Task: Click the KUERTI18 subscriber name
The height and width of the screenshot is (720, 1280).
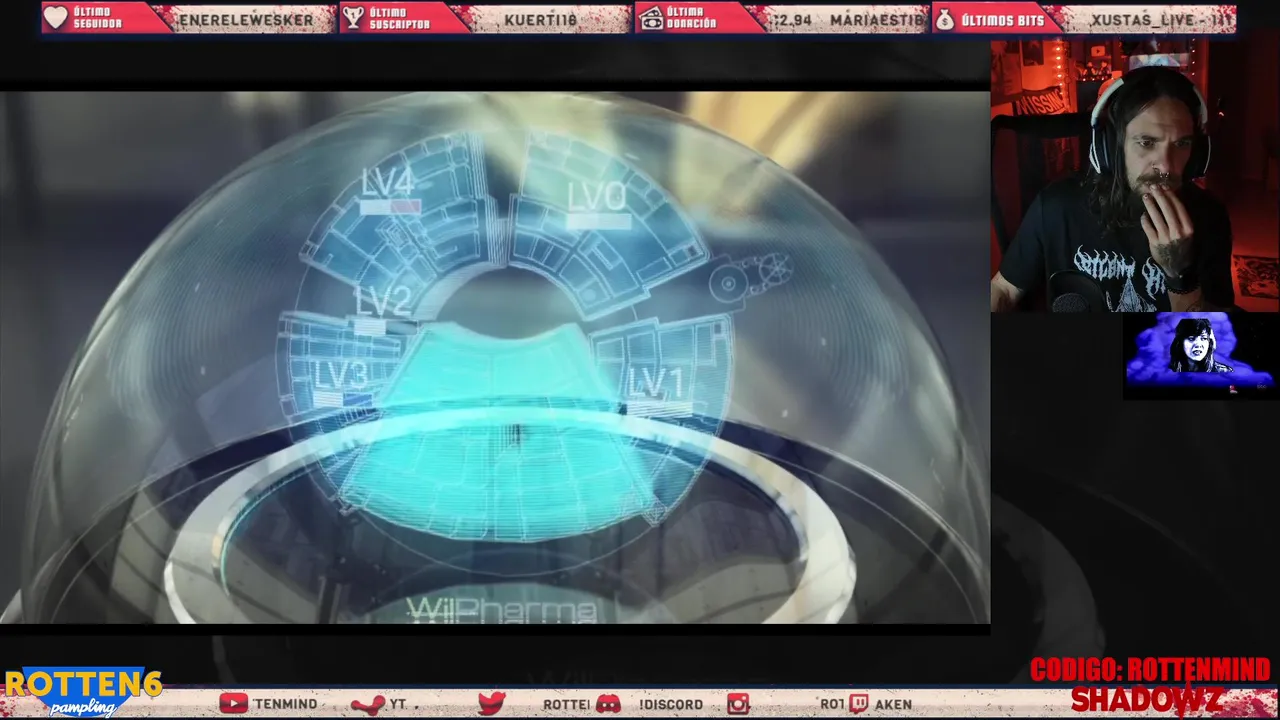Action: pyautogui.click(x=541, y=19)
